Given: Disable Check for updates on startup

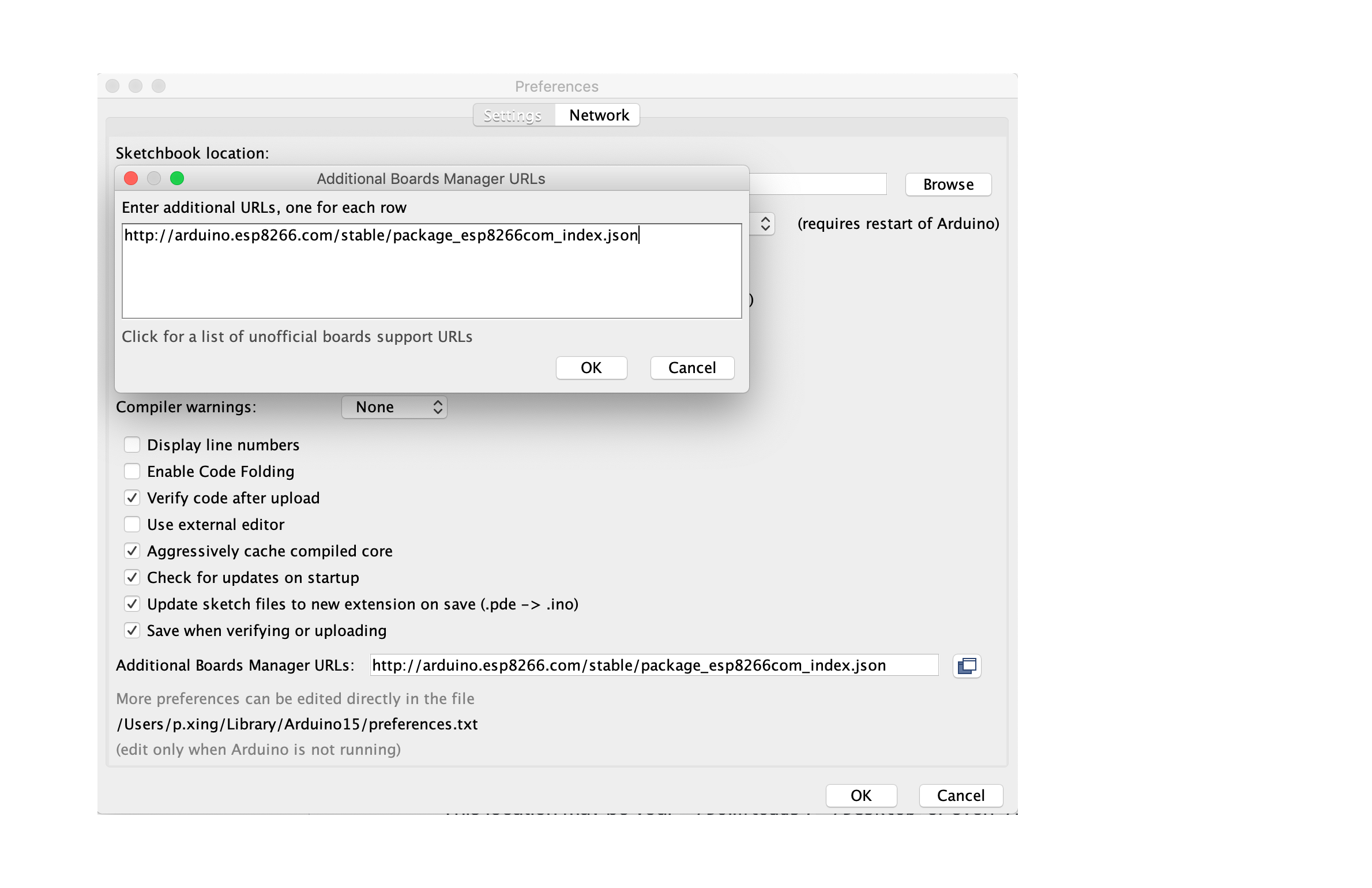Looking at the screenshot, I should 132,577.
